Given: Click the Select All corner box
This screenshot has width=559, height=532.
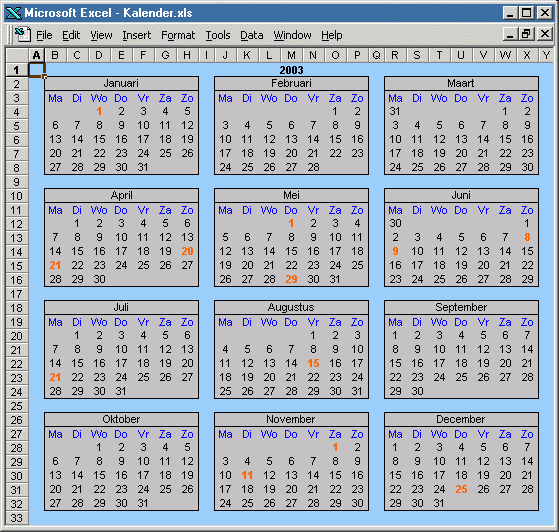Looking at the screenshot, I should [x=17, y=55].
